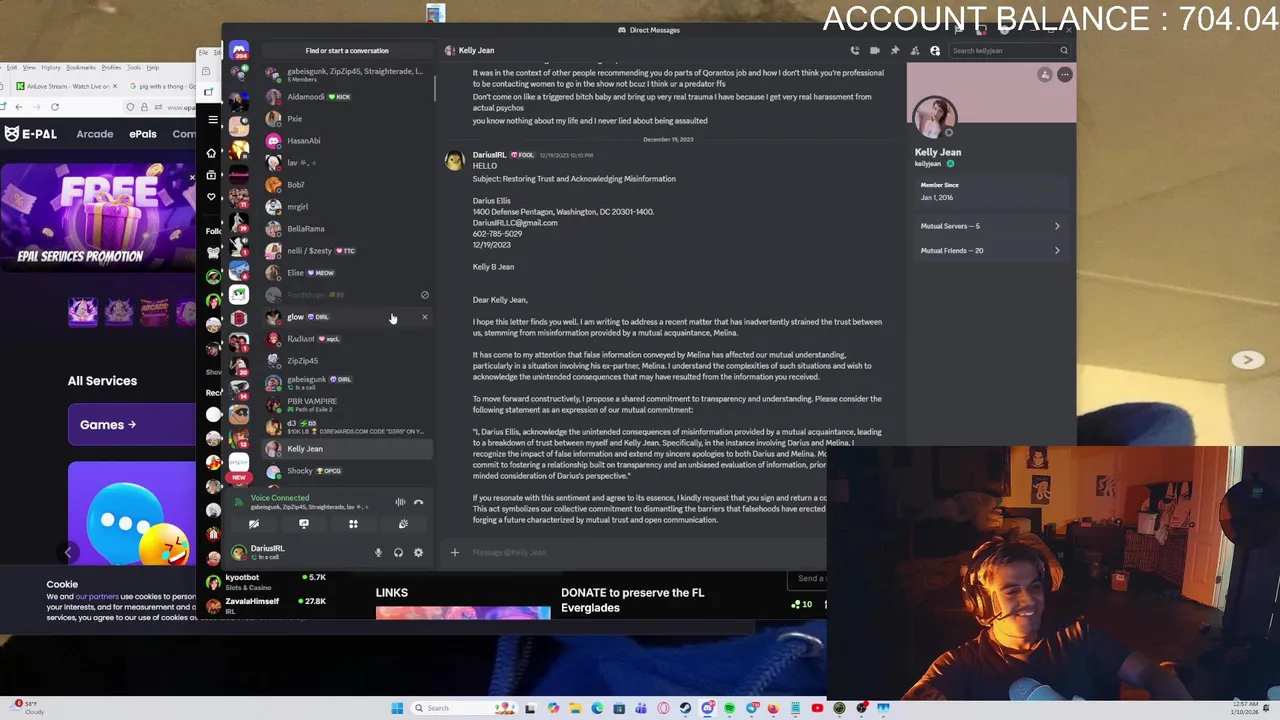Toggle noise suppression in voice panel

click(x=400, y=502)
